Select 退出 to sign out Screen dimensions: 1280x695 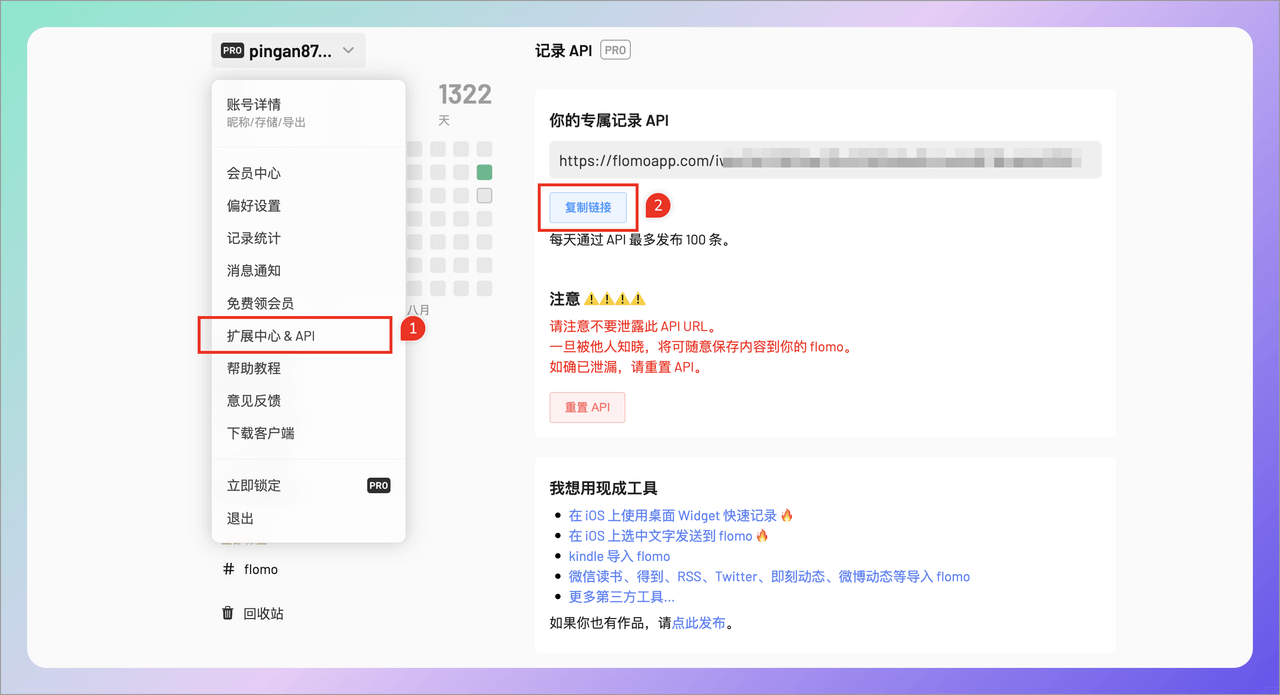coord(239,518)
